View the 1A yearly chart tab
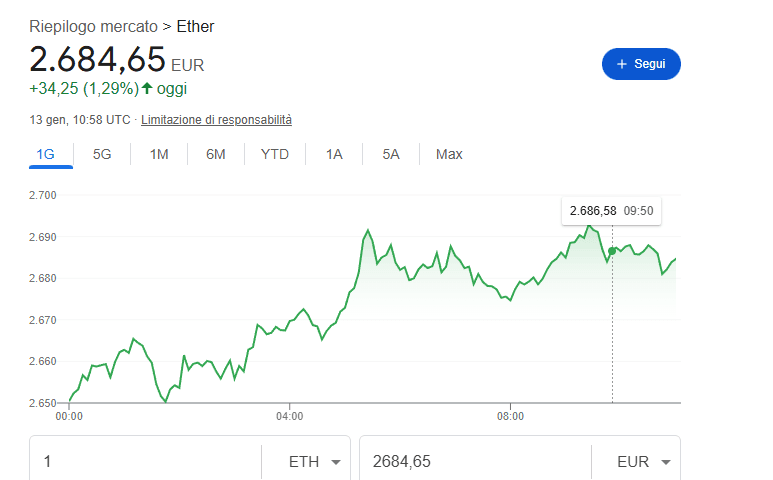The height and width of the screenshot is (480, 773). [334, 154]
